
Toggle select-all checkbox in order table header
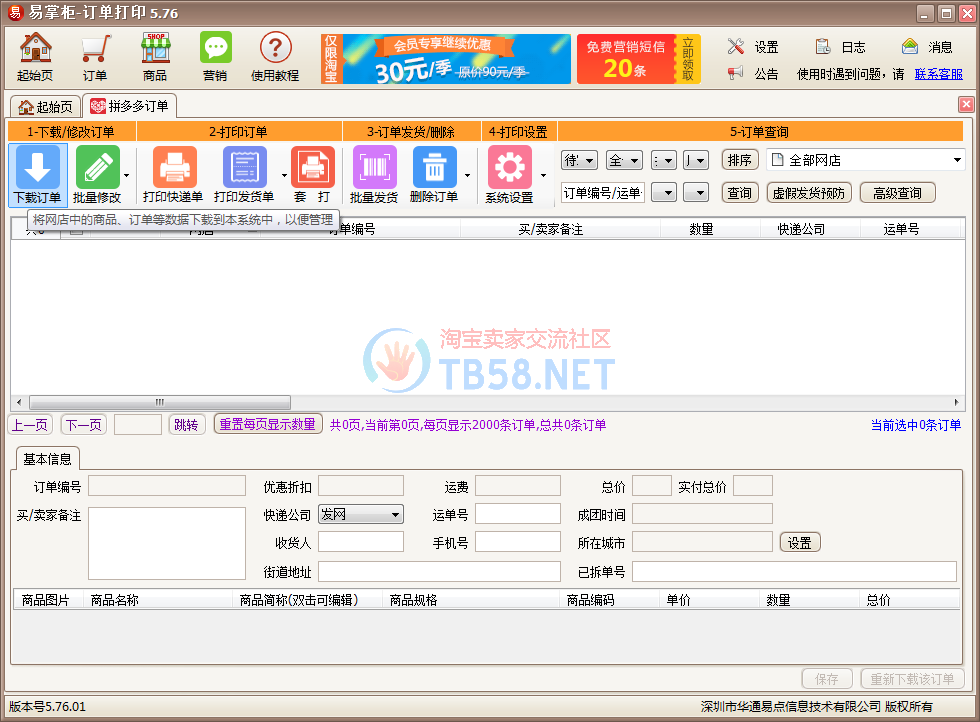tap(75, 230)
